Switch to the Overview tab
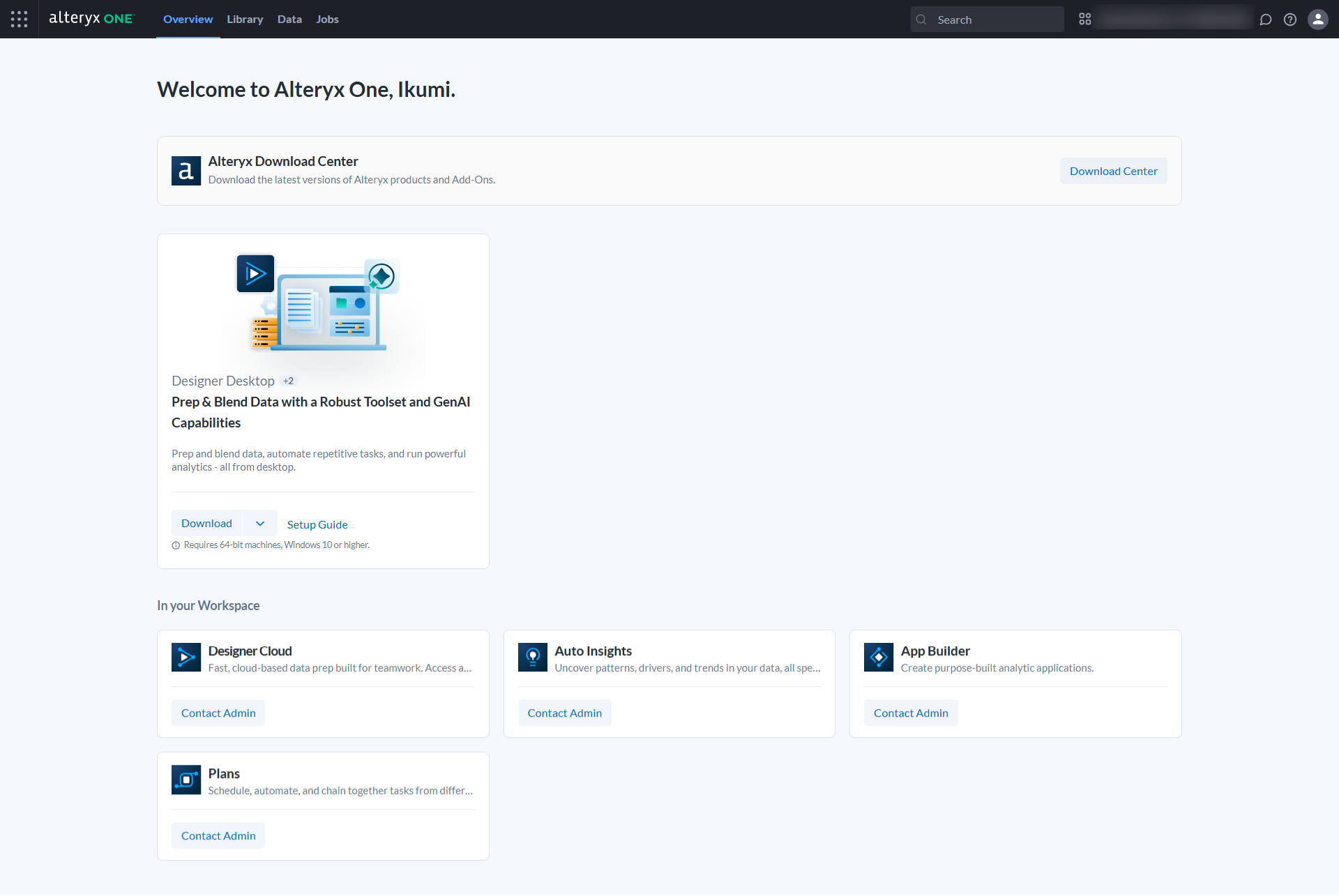 (188, 20)
